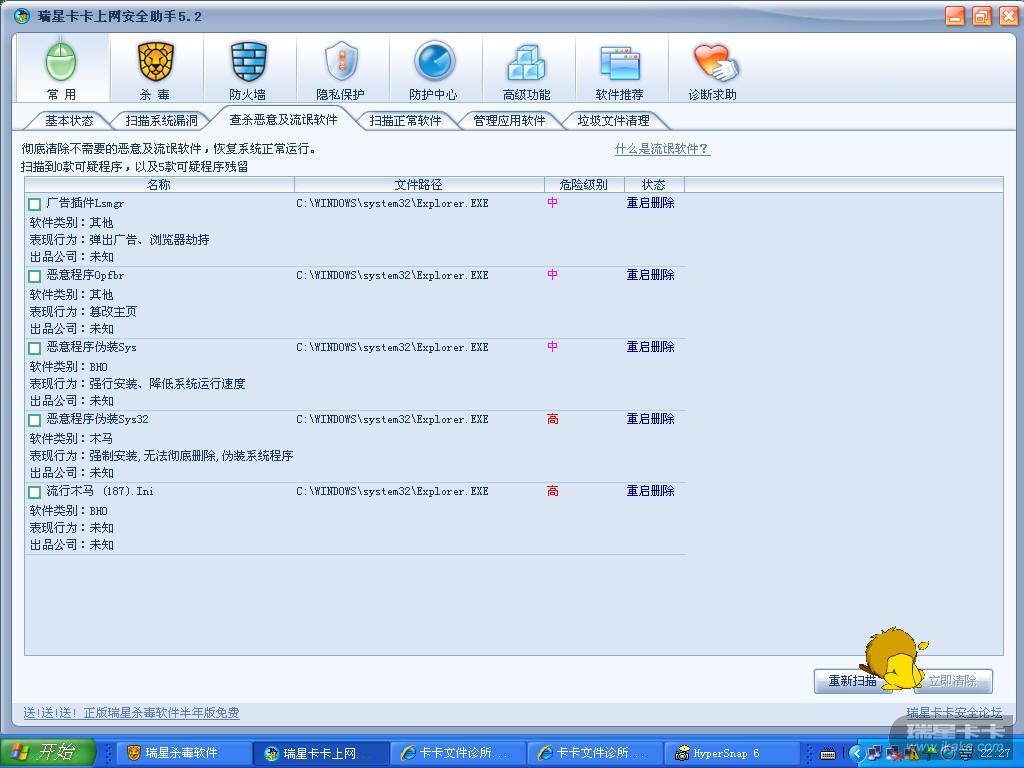Click 重启删除 status for 广告插件Lsmgr
Screen dimensions: 1024x768
click(650, 203)
